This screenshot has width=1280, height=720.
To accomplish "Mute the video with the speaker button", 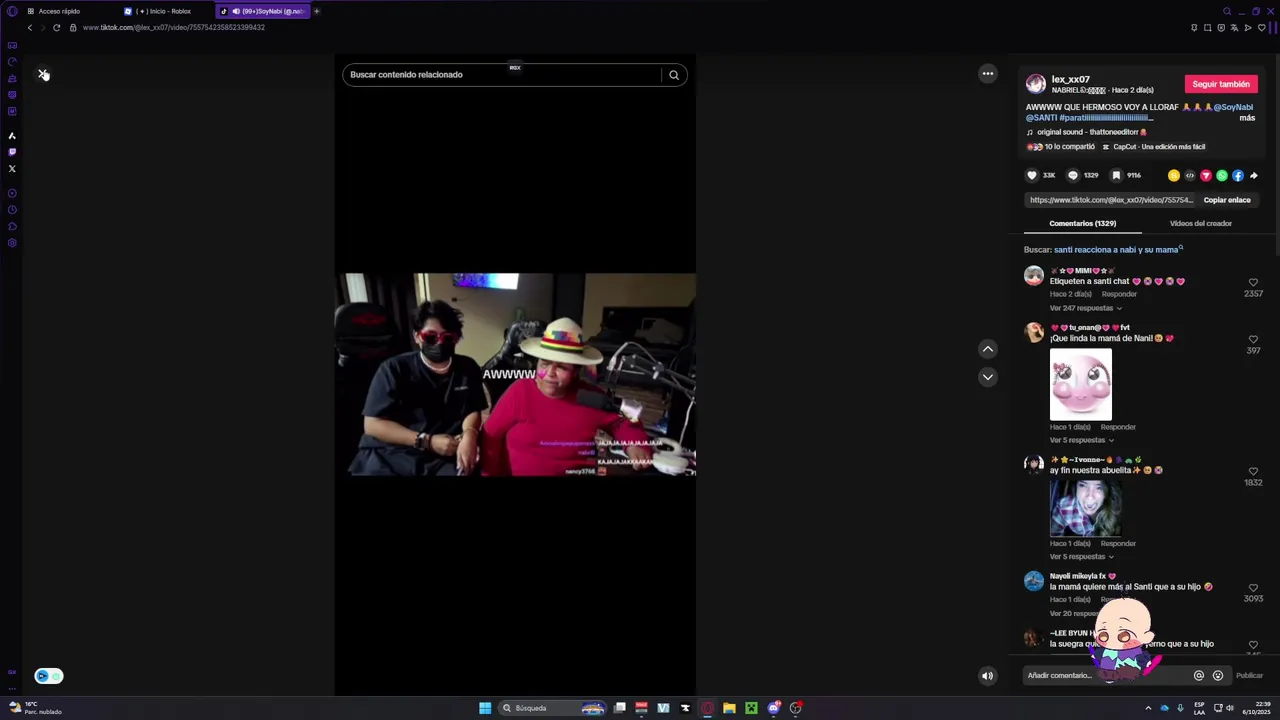I will coord(987,676).
